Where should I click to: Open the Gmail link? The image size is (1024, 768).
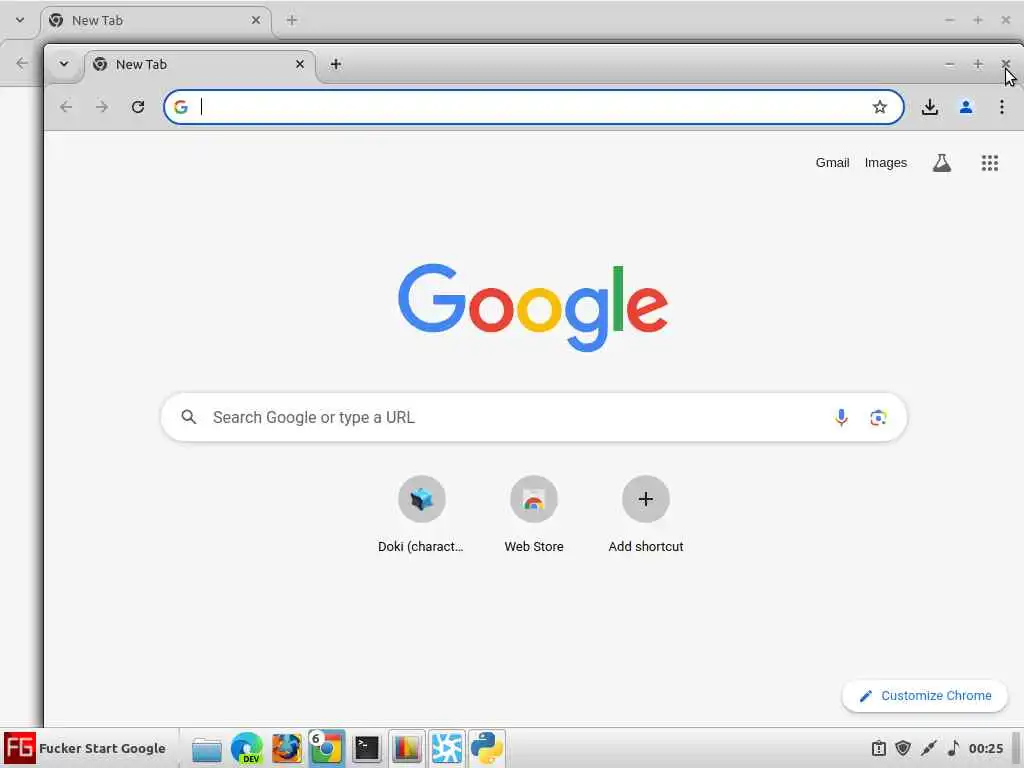pyautogui.click(x=832, y=163)
